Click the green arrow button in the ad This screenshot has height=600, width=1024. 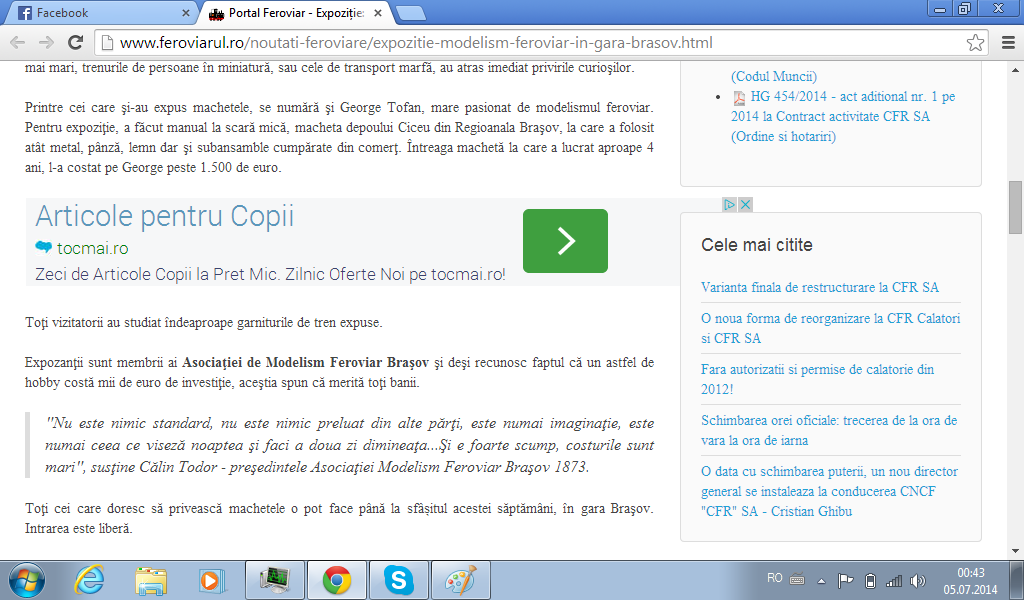tap(565, 241)
